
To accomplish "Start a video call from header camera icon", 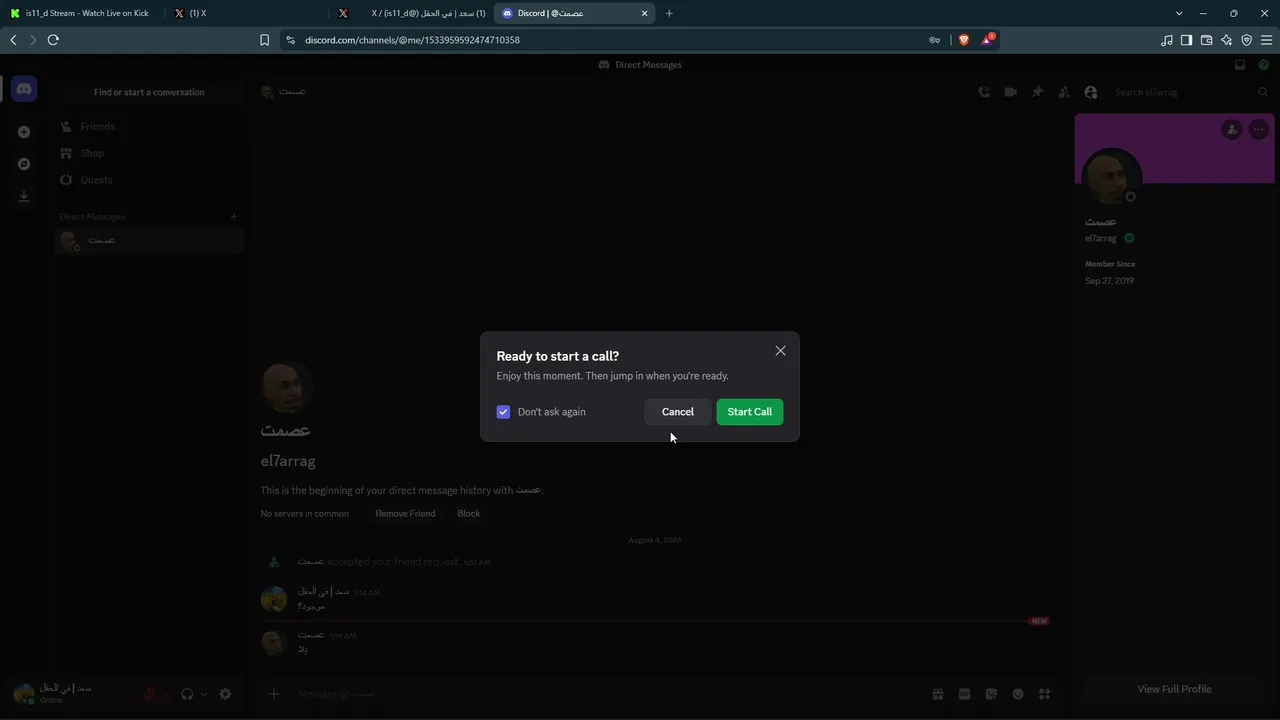I will [x=1011, y=92].
